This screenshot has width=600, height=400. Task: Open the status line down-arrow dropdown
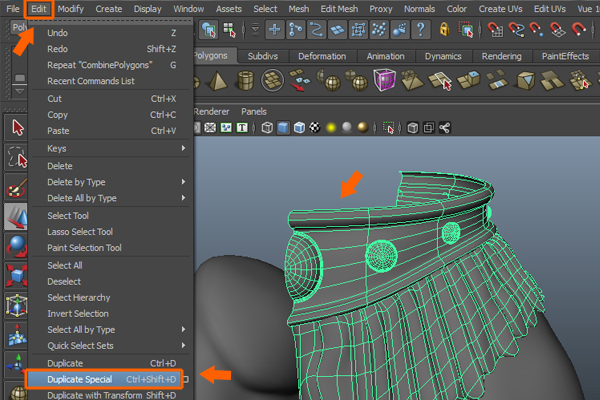point(255,29)
